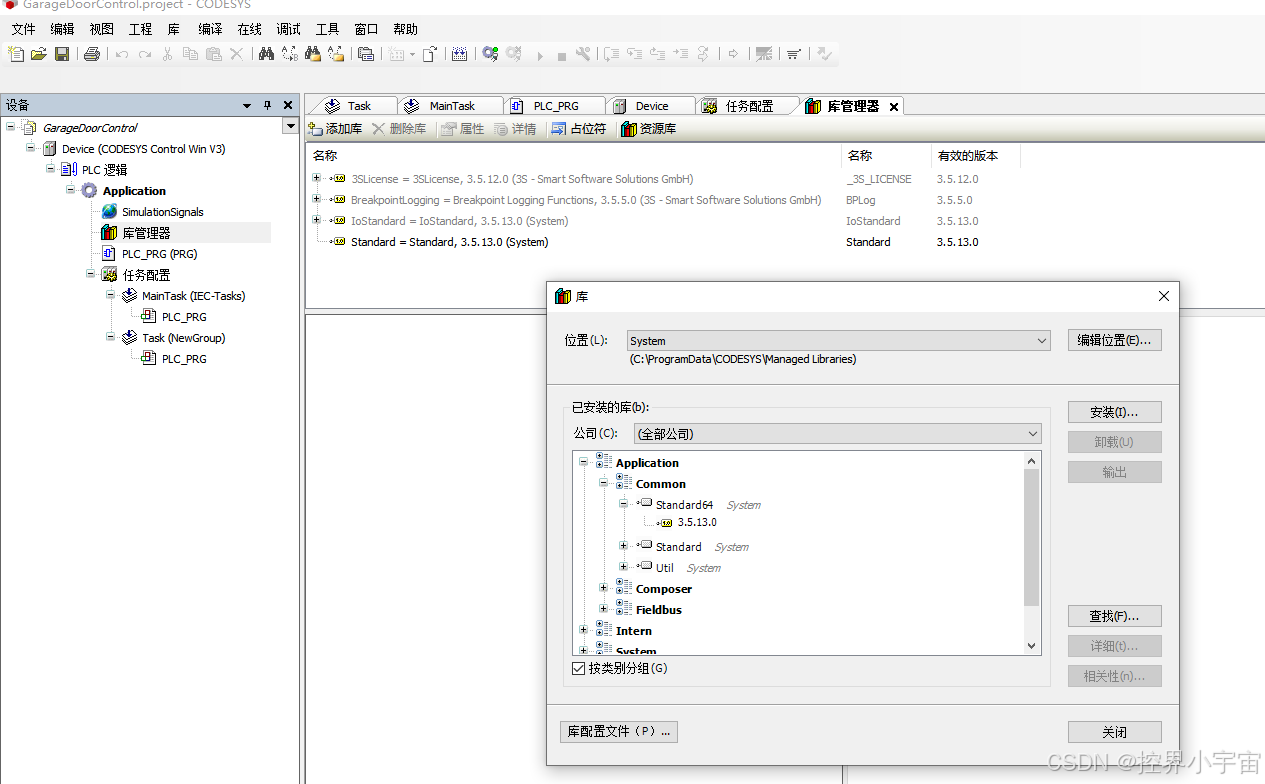The image size is (1265, 784).
Task: Collapse the MainTask (IEC-Tasks) tree node
Action: 111,295
